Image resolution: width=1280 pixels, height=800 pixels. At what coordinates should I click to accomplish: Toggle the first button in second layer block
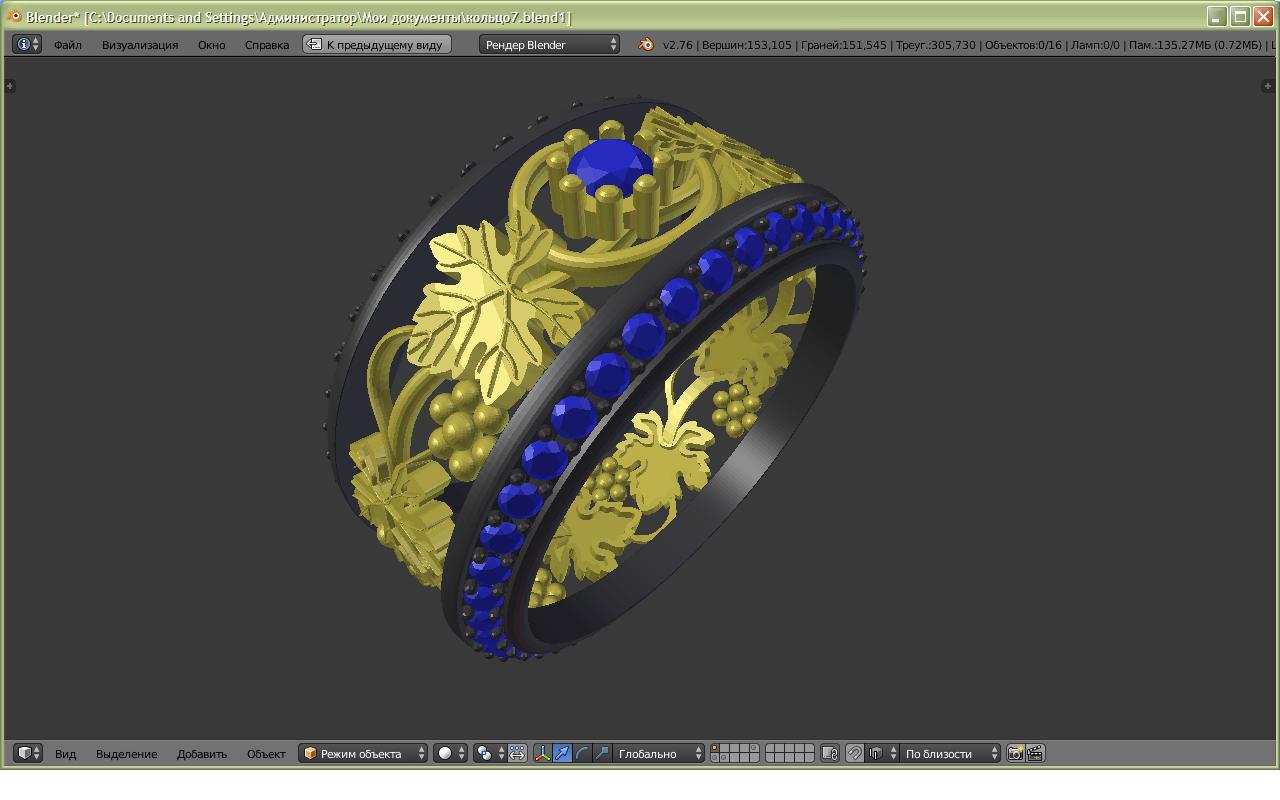pyautogui.click(x=771, y=749)
